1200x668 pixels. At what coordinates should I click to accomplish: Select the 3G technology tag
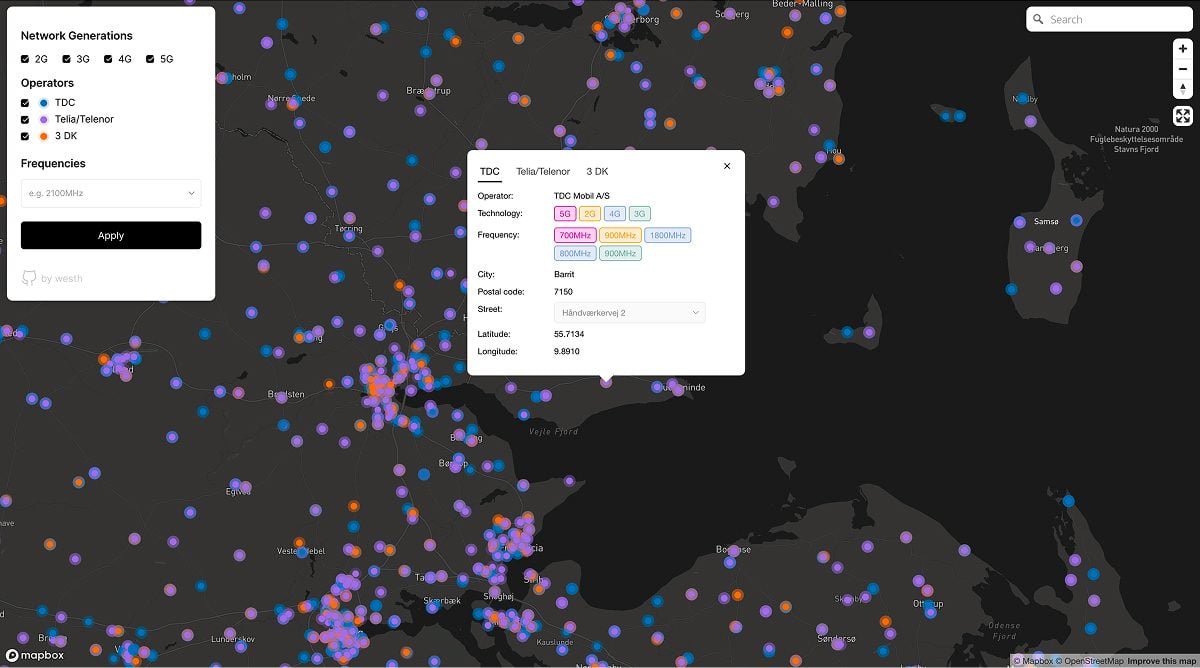640,213
